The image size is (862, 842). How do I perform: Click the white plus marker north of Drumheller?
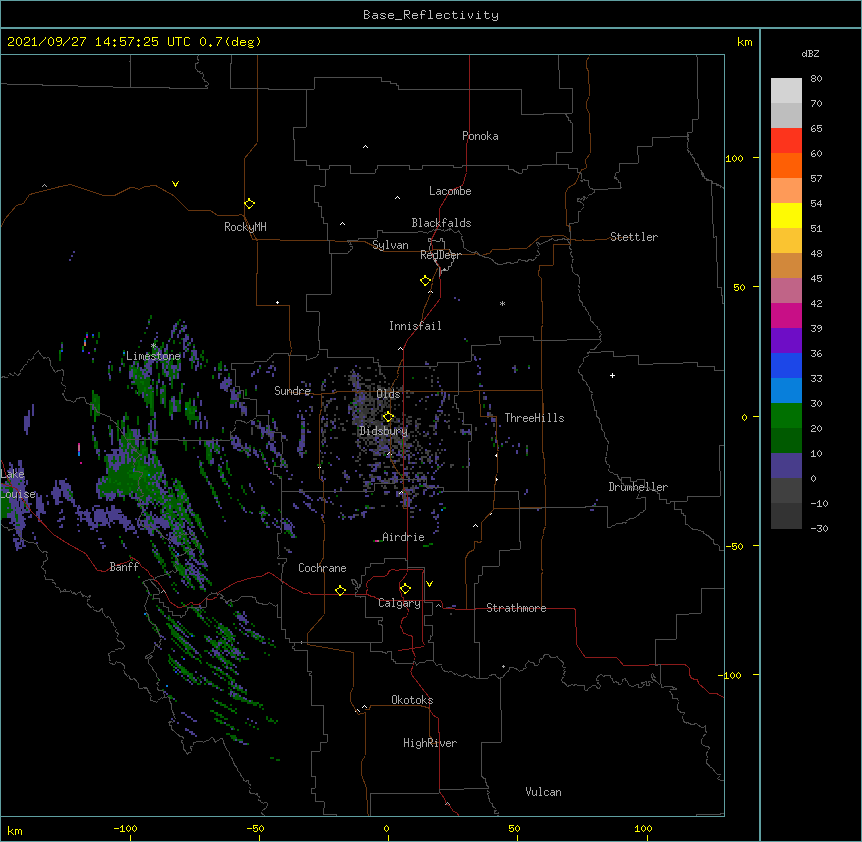(x=612, y=375)
